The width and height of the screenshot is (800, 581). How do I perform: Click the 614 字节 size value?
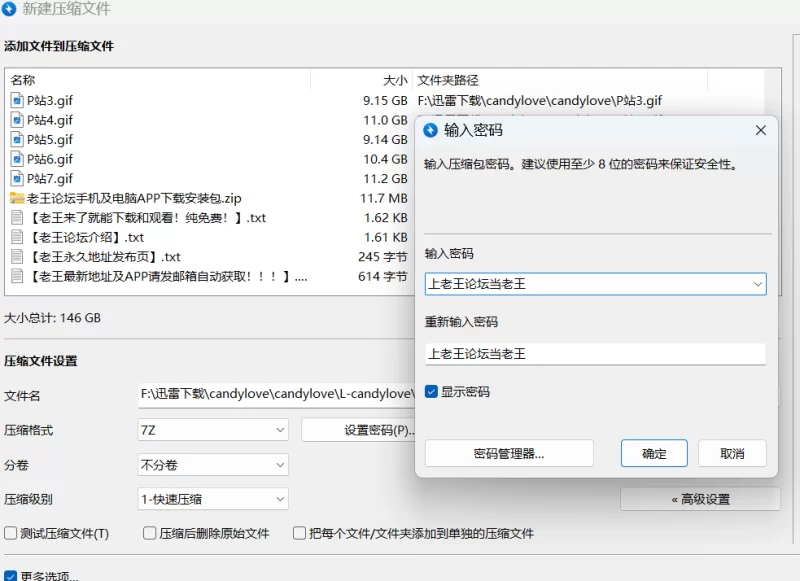coord(383,276)
